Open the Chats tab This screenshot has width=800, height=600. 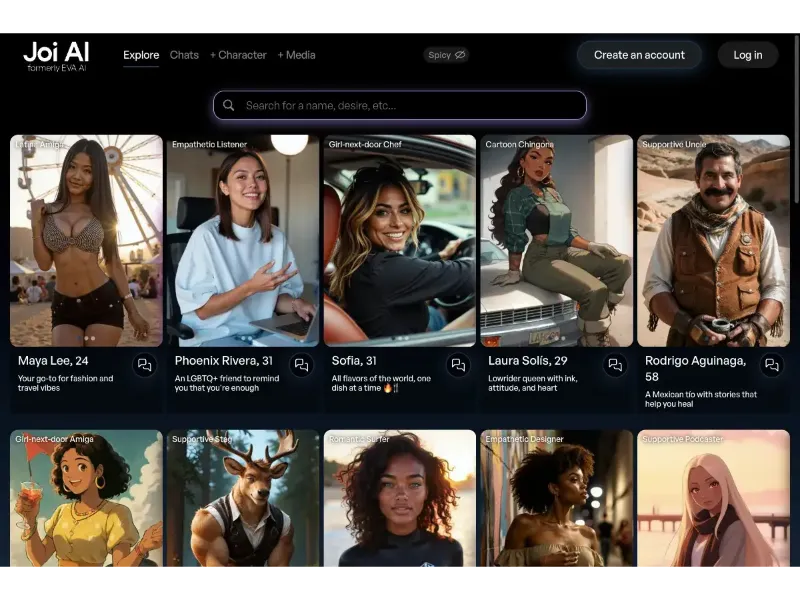tap(184, 55)
